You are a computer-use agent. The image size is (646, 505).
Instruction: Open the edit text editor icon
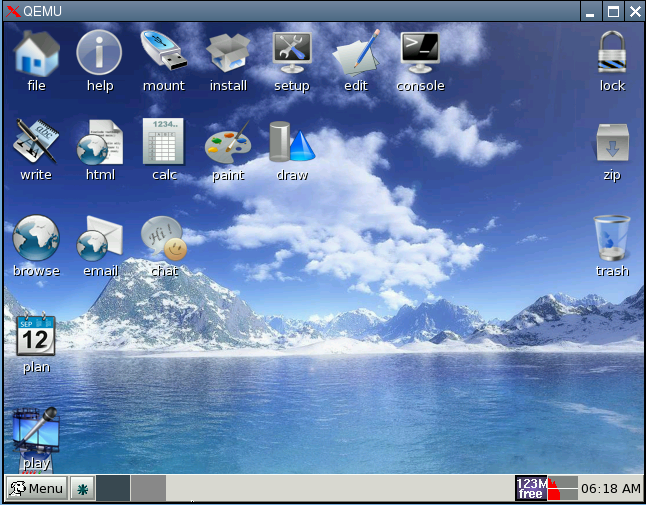pyautogui.click(x=356, y=53)
